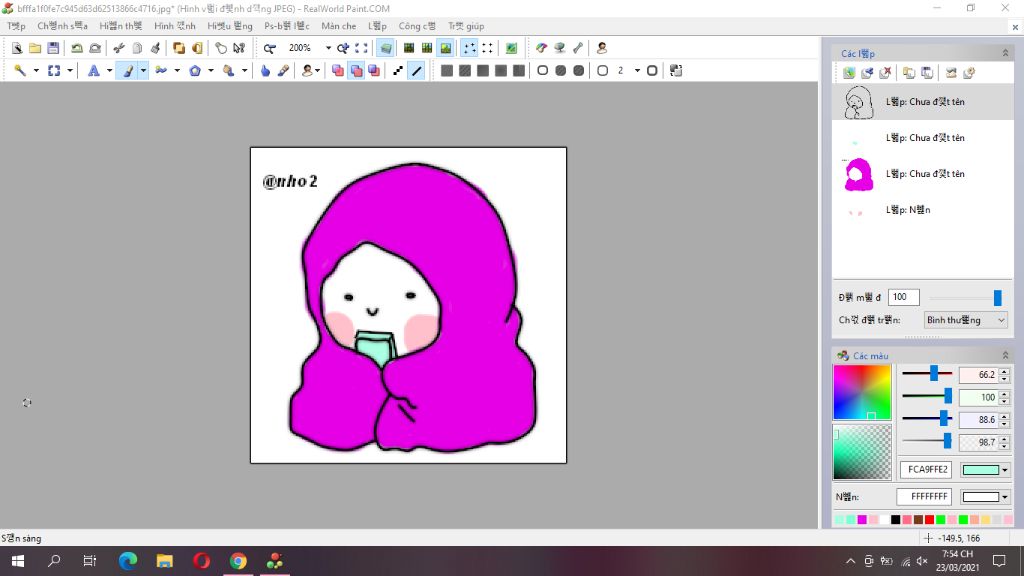Select the top layer with outline drawing
This screenshot has height=576, width=1024.
click(923, 102)
